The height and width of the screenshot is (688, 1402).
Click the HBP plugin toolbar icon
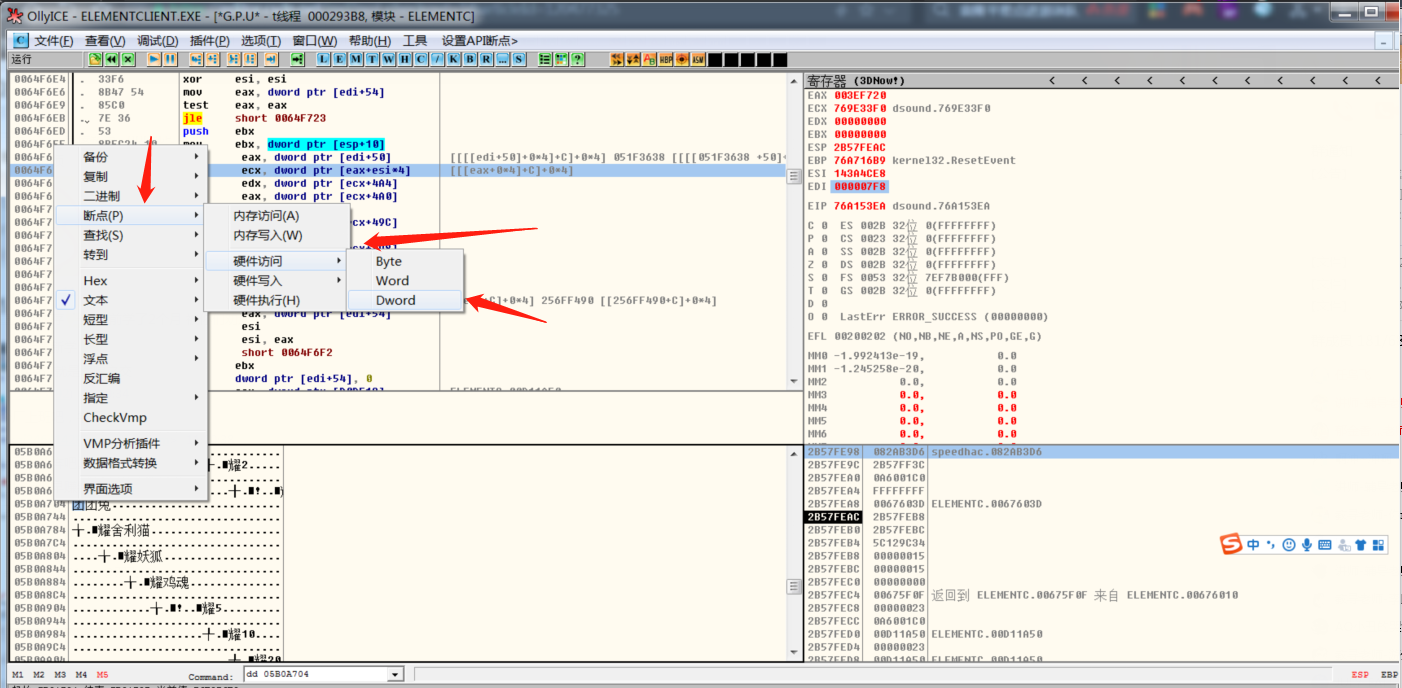(x=666, y=59)
